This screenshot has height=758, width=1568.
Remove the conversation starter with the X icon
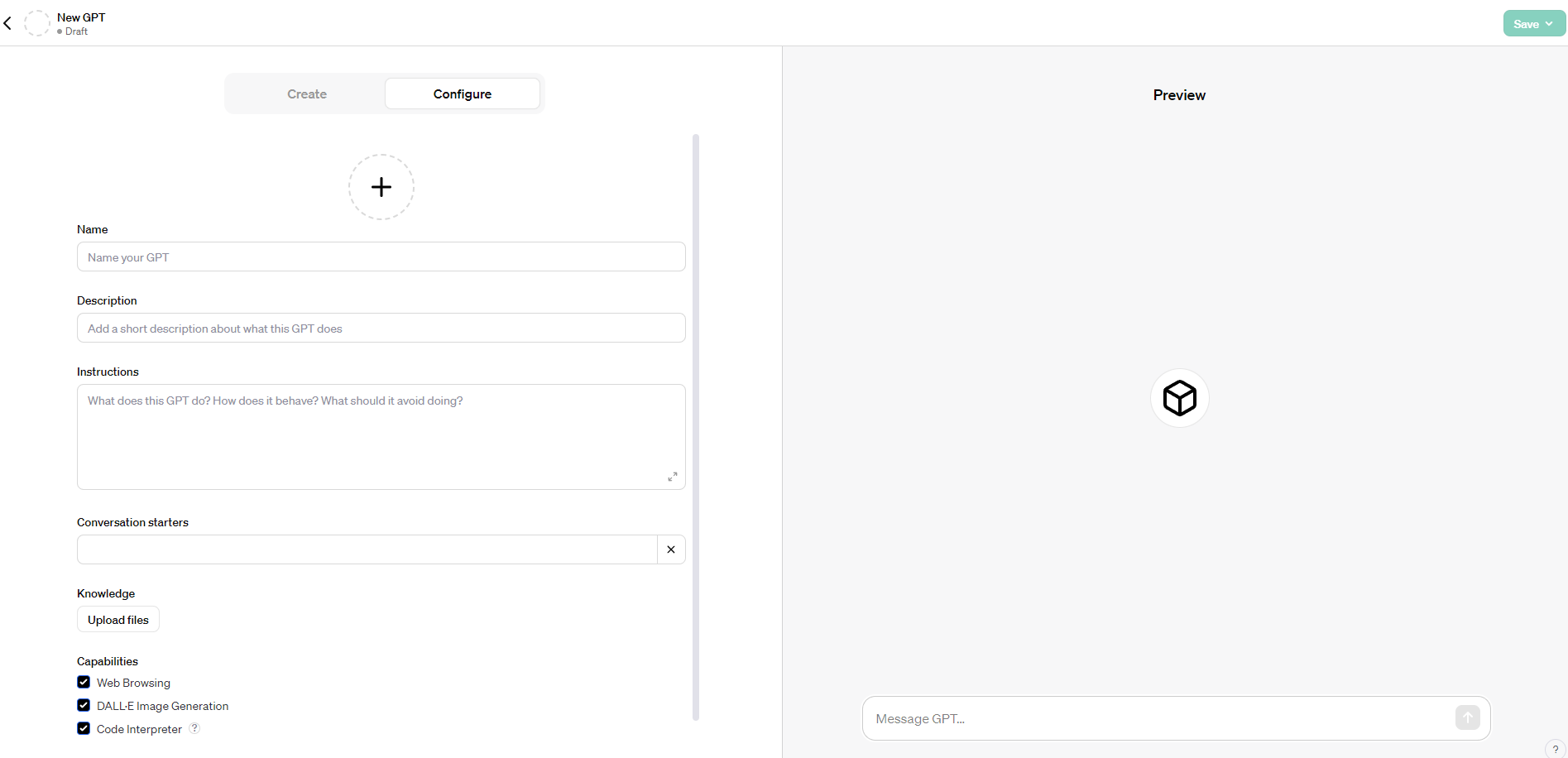coord(671,549)
